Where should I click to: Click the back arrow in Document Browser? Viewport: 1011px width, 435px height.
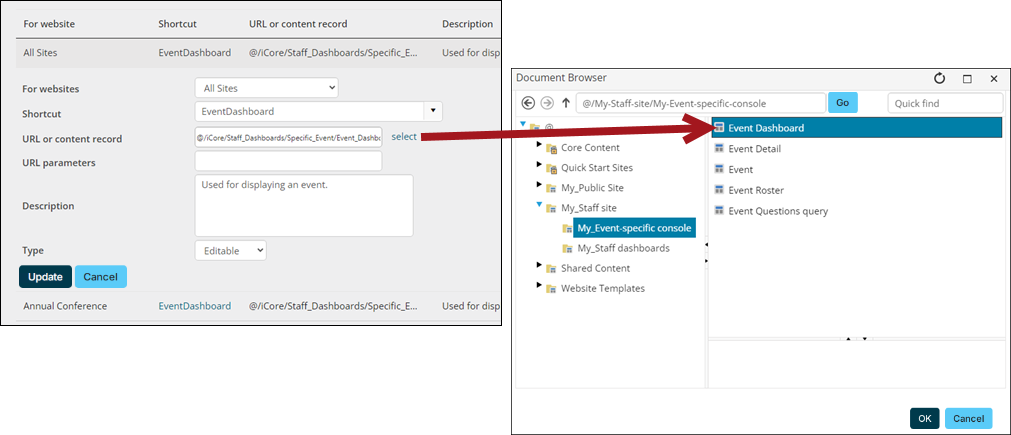[528, 103]
